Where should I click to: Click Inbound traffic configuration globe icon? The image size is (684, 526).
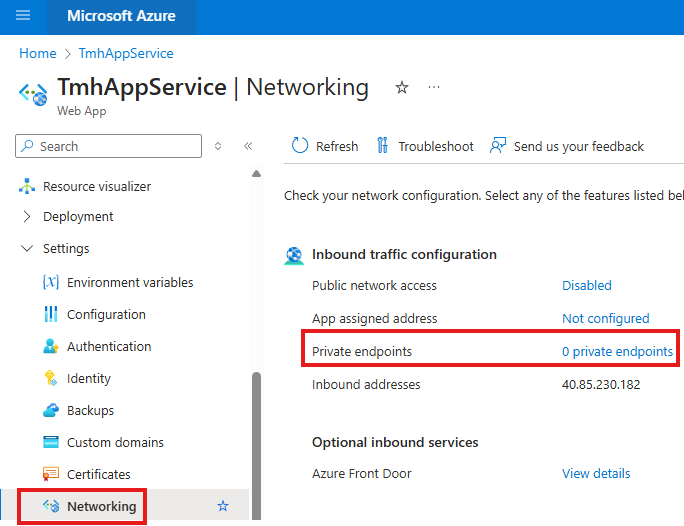(x=294, y=255)
